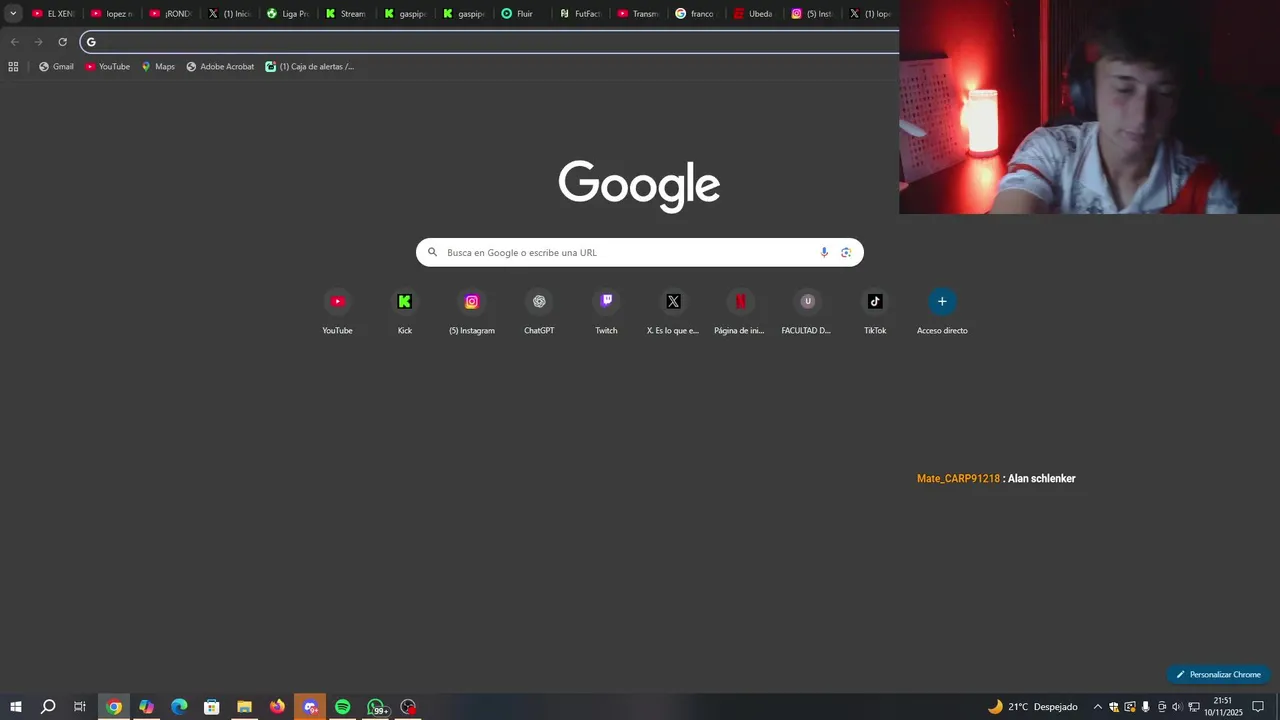Screen dimensions: 1280x720
Task: Open WhatsApp from the taskbar
Action: [375, 707]
